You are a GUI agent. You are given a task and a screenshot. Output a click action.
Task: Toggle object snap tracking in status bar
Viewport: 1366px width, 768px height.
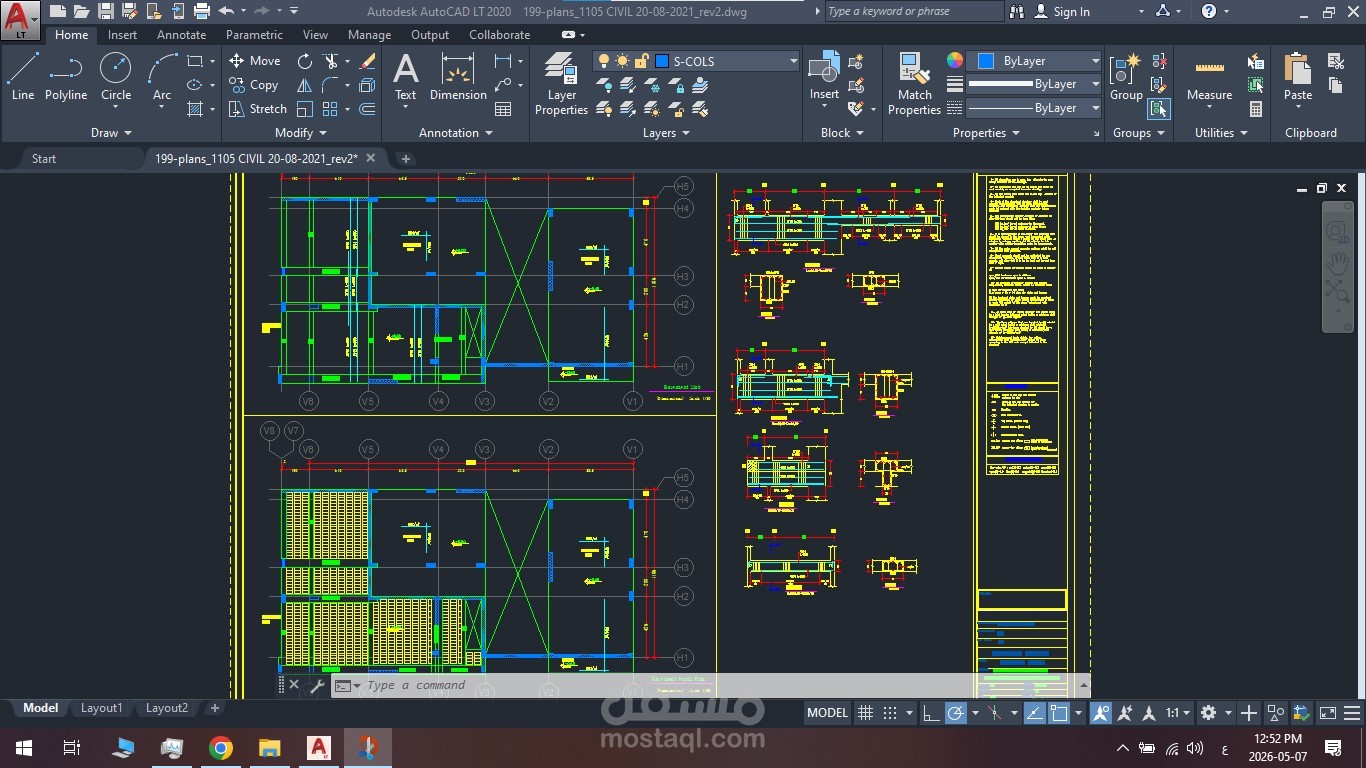pyautogui.click(x=1035, y=713)
